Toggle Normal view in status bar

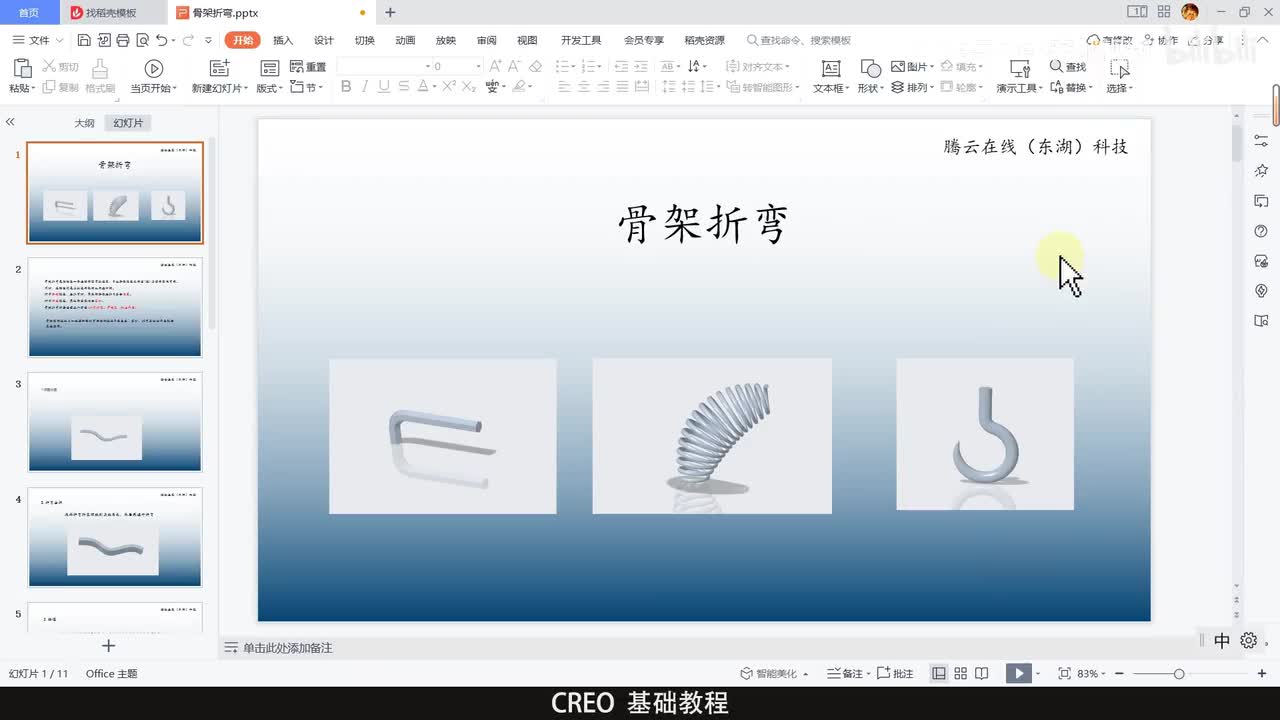tap(939, 674)
